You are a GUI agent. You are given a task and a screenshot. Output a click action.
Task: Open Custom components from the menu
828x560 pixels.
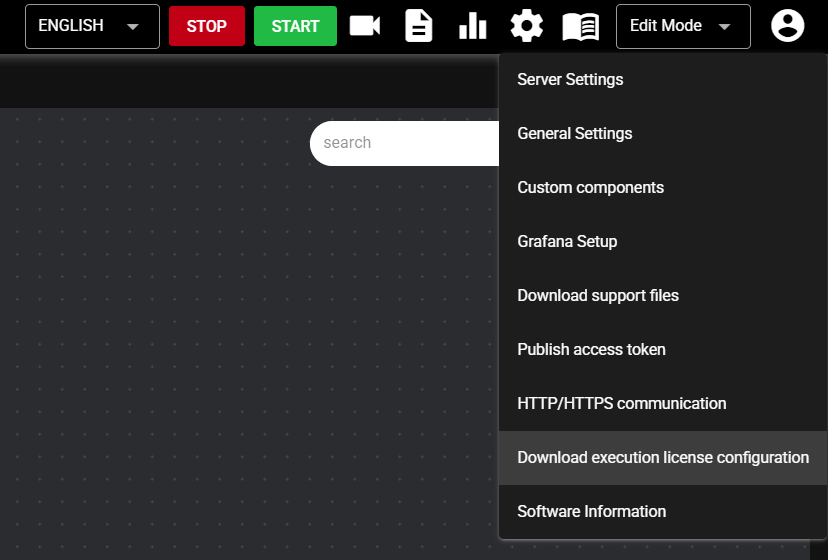pyautogui.click(x=663, y=187)
